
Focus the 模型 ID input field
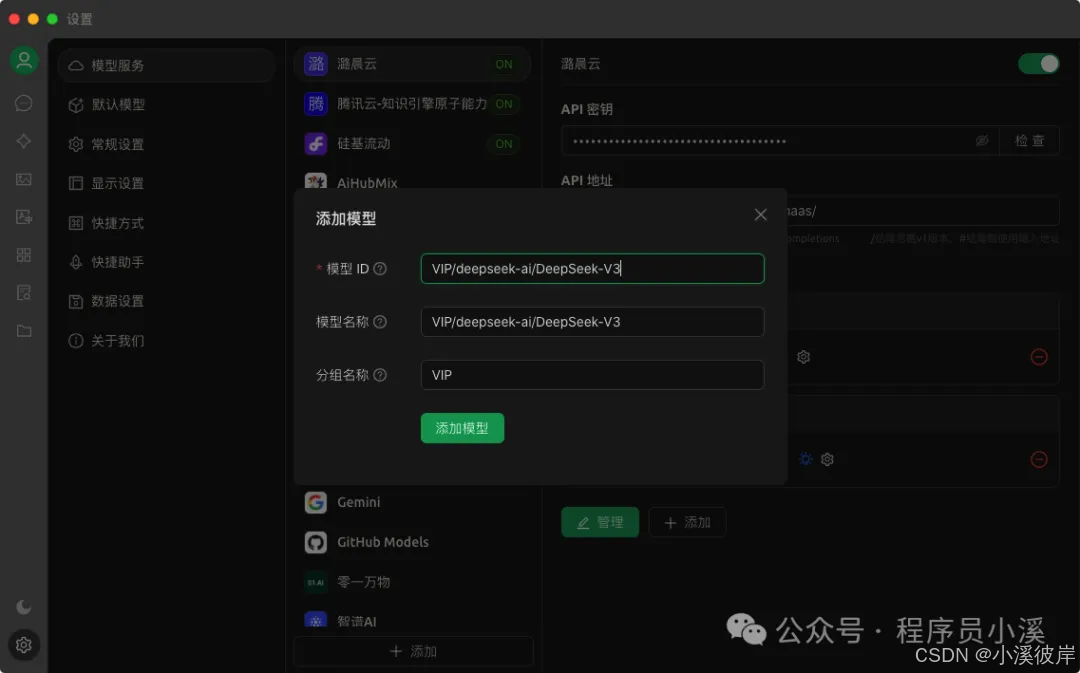[x=592, y=269]
